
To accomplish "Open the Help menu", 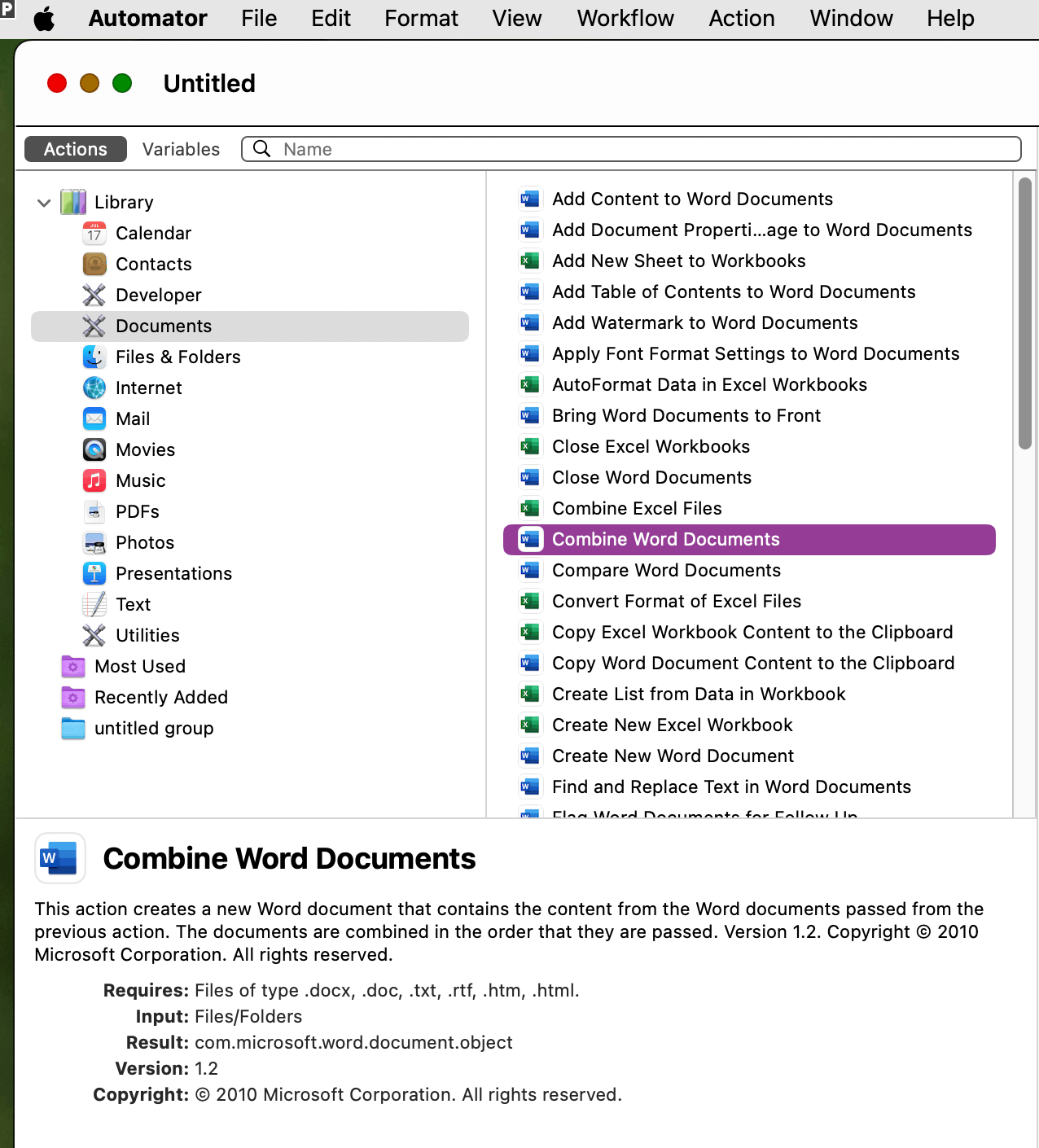I will click(950, 18).
